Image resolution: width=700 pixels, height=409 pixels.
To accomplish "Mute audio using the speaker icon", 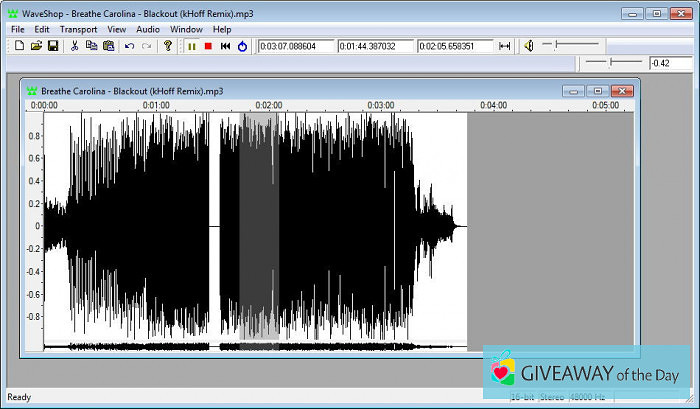I will coord(528,46).
